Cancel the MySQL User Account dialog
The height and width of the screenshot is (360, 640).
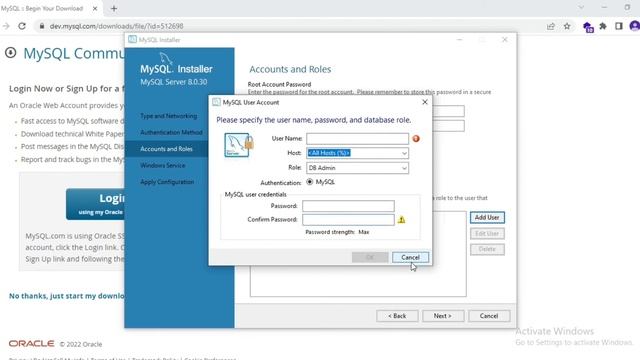coord(410,257)
